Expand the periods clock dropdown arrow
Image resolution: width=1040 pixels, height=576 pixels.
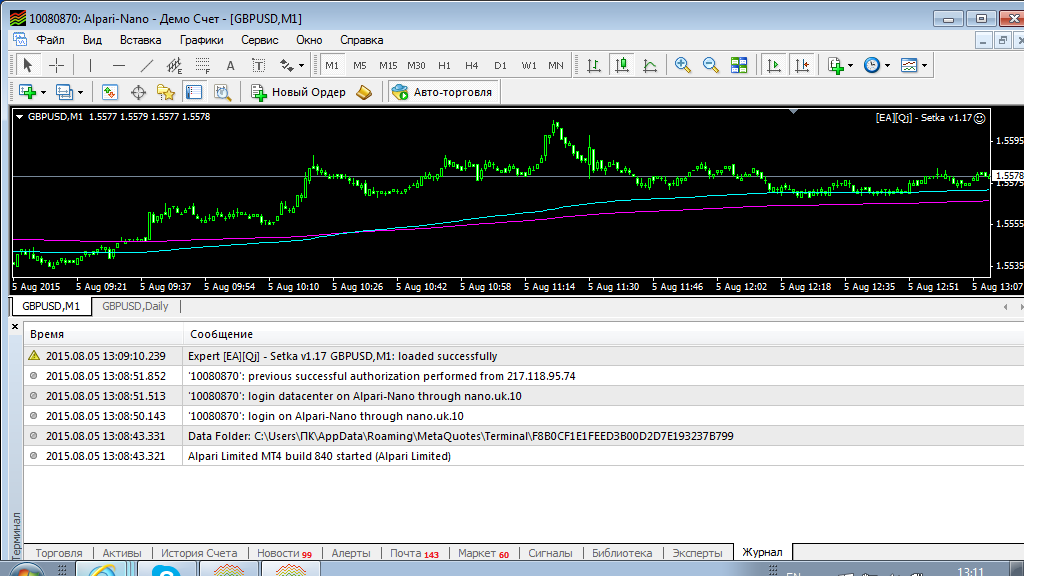(887, 66)
